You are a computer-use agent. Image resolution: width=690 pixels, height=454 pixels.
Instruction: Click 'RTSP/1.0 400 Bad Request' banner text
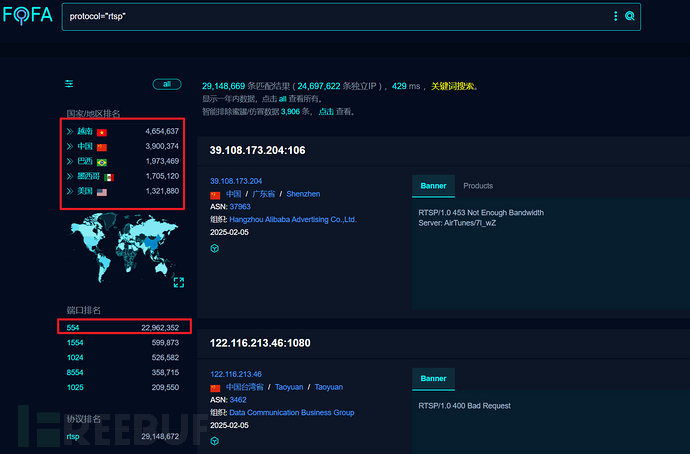pyautogui.click(x=464, y=406)
